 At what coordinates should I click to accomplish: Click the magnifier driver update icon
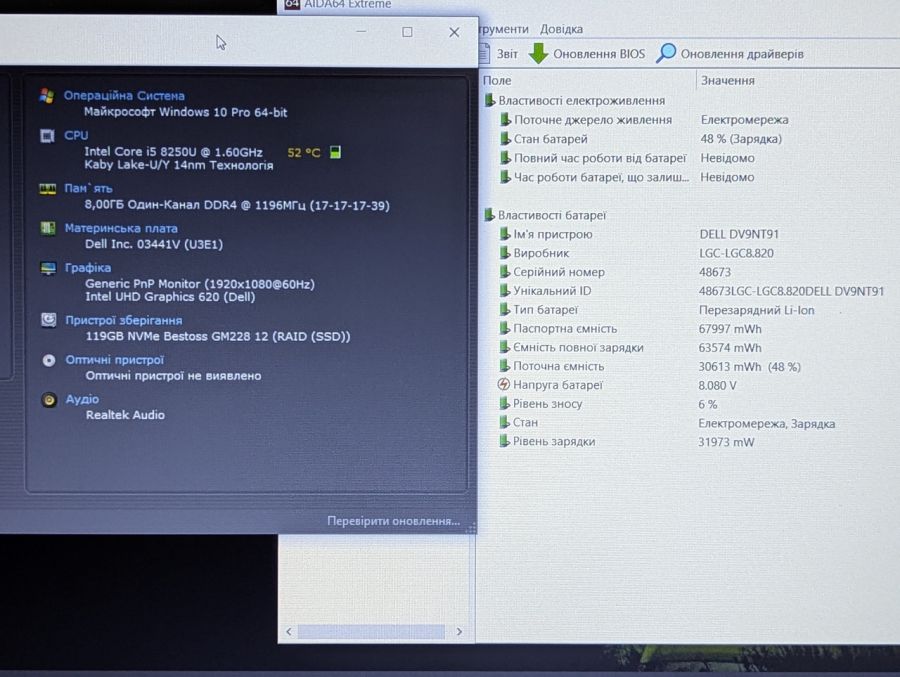coord(665,53)
